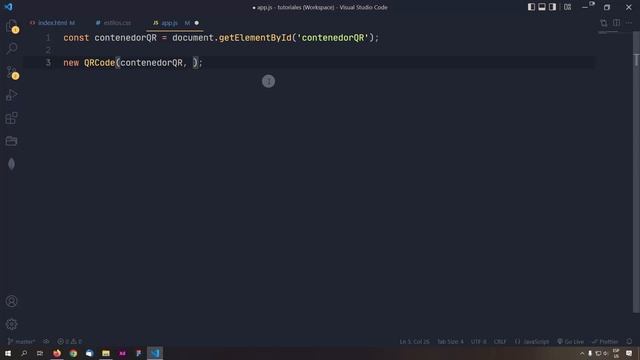Toggle the primary side bar layout button
This screenshot has height=360, width=640.
[531, 7]
